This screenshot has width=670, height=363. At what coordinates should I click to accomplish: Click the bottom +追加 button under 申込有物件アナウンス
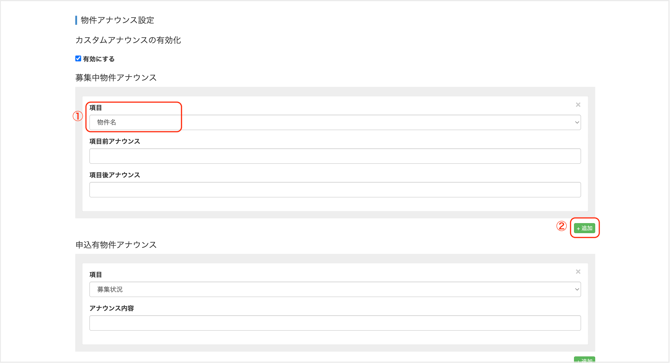tap(584, 360)
